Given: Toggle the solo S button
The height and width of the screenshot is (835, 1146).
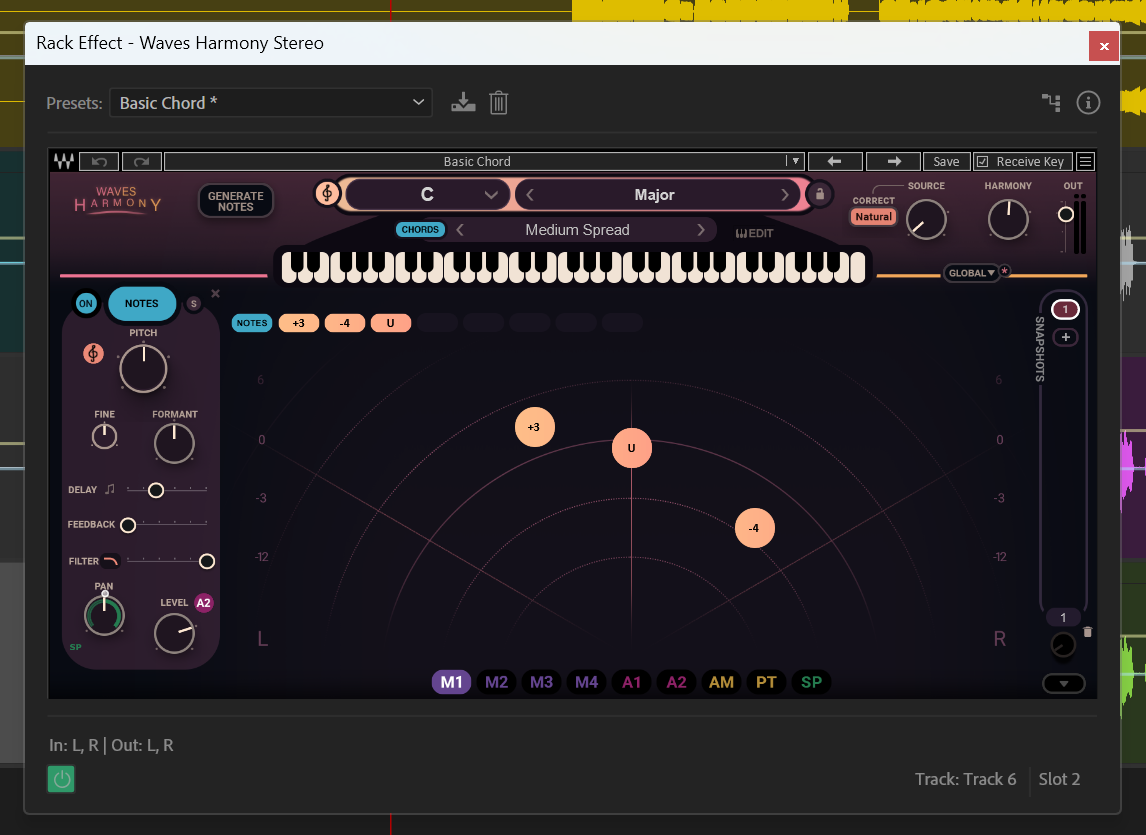Looking at the screenshot, I should click(x=194, y=304).
